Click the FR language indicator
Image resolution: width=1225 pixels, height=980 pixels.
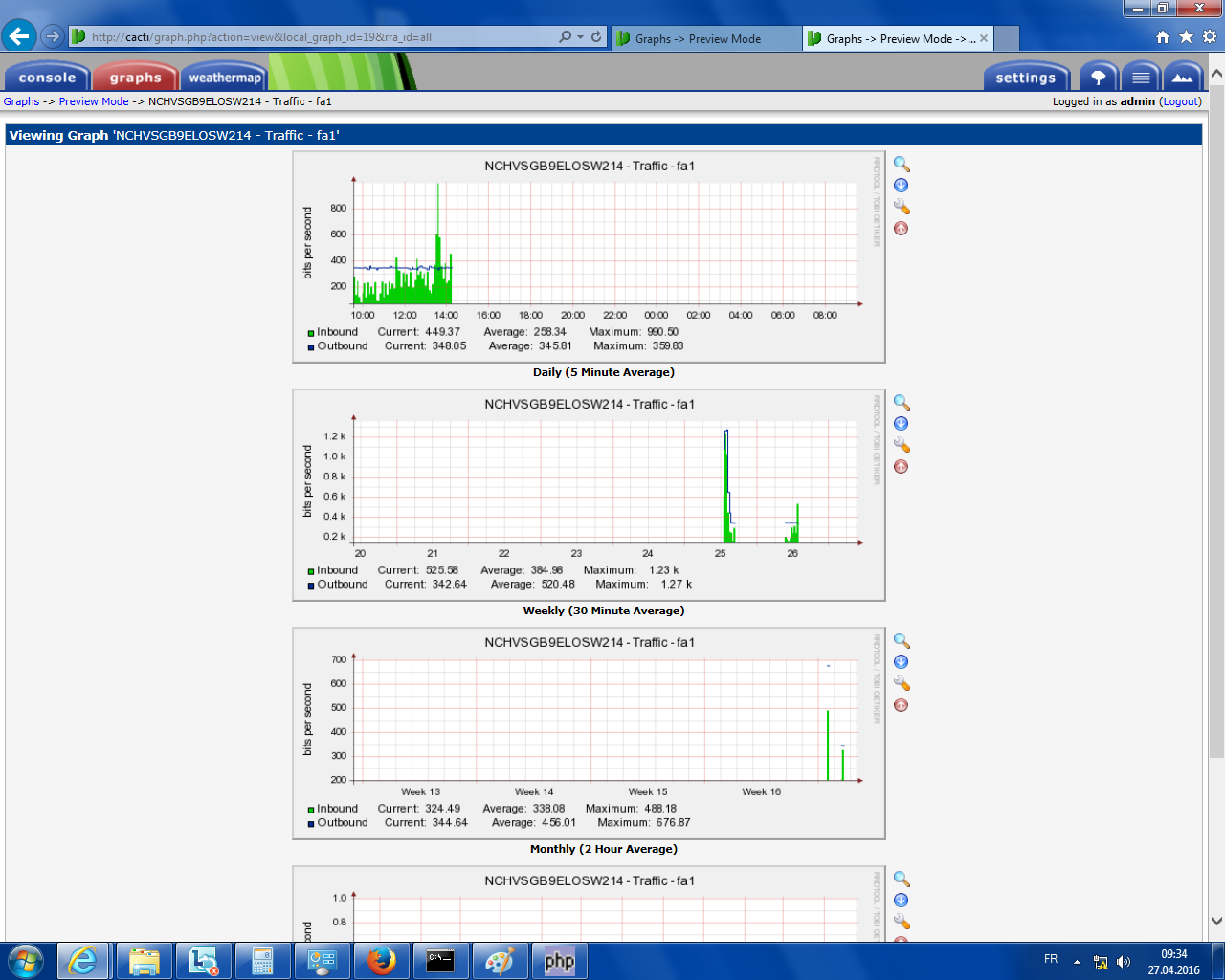pyautogui.click(x=1051, y=959)
